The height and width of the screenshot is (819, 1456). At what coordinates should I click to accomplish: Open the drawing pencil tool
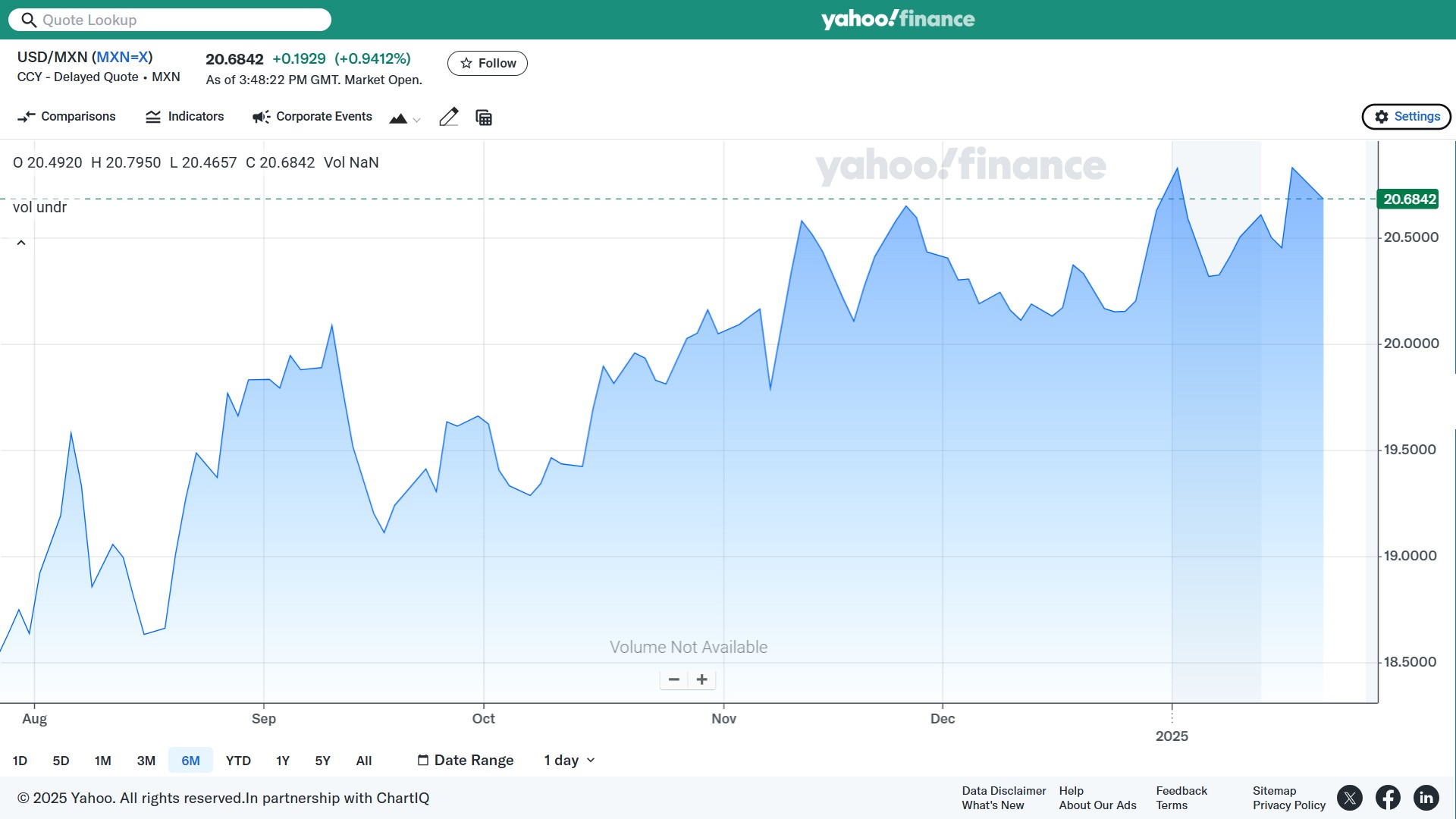449,117
